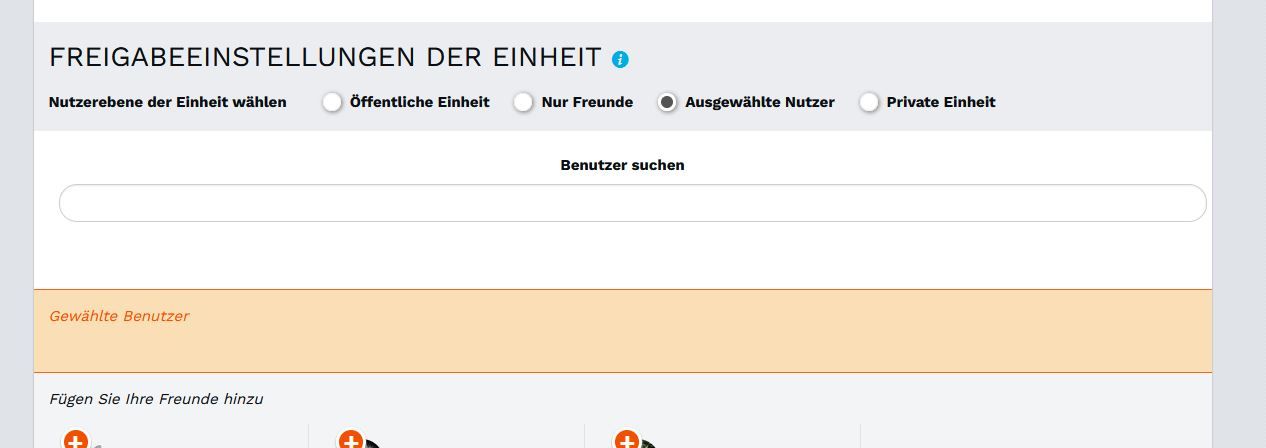Add the first friend with the plus icon

pos(76,440)
